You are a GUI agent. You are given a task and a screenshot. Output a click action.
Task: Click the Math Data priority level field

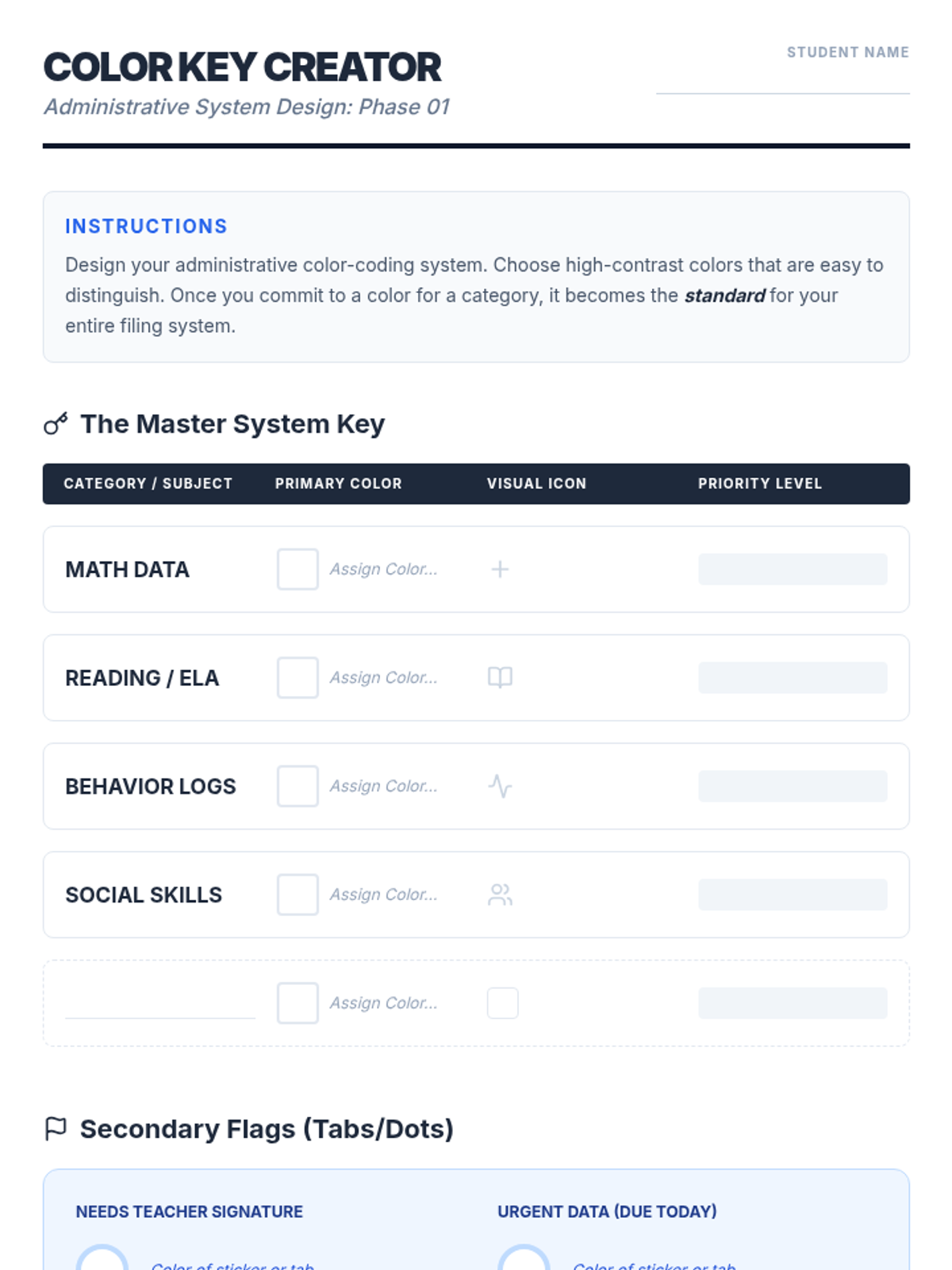click(x=793, y=569)
